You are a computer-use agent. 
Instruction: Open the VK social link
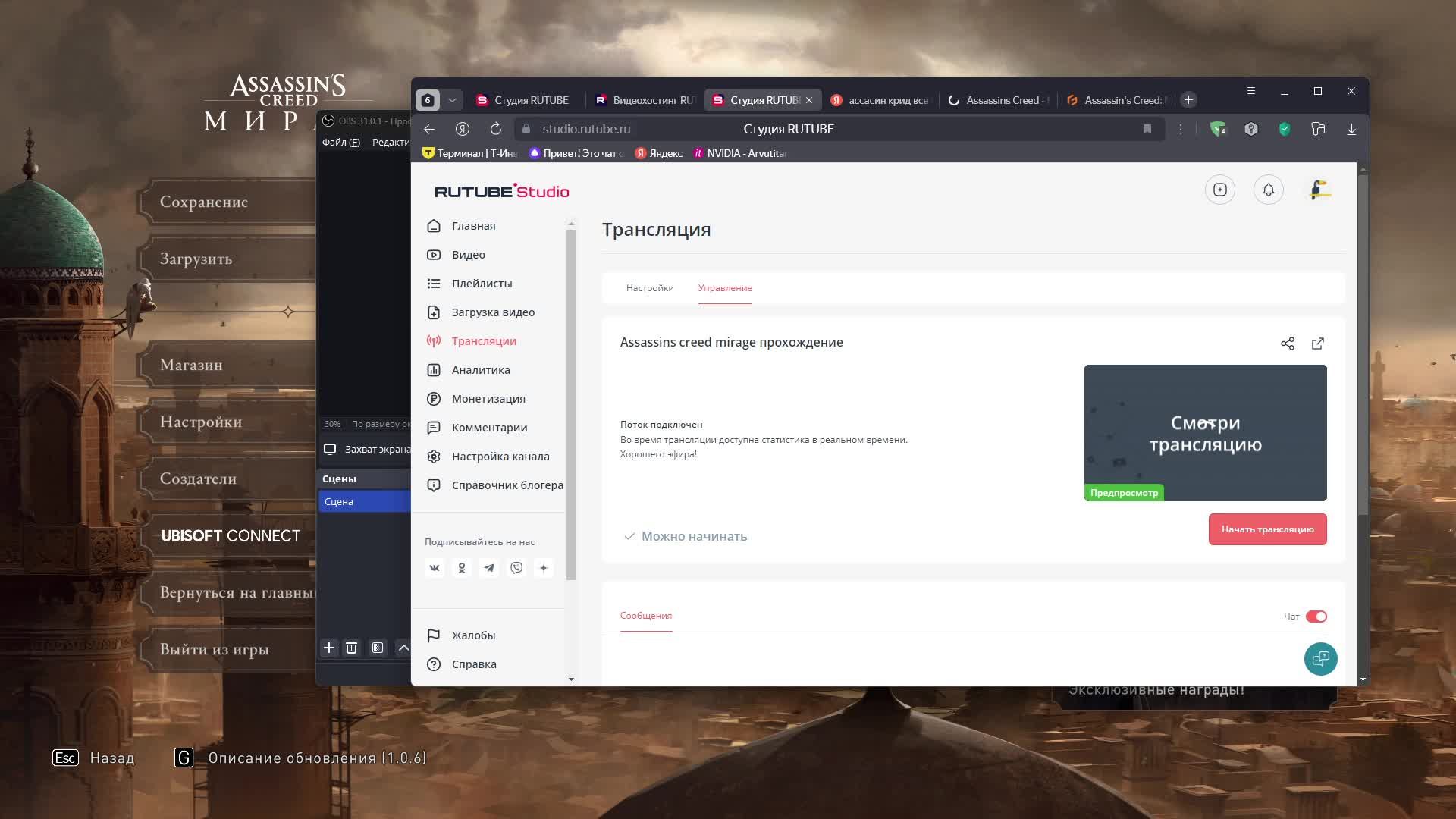point(435,568)
